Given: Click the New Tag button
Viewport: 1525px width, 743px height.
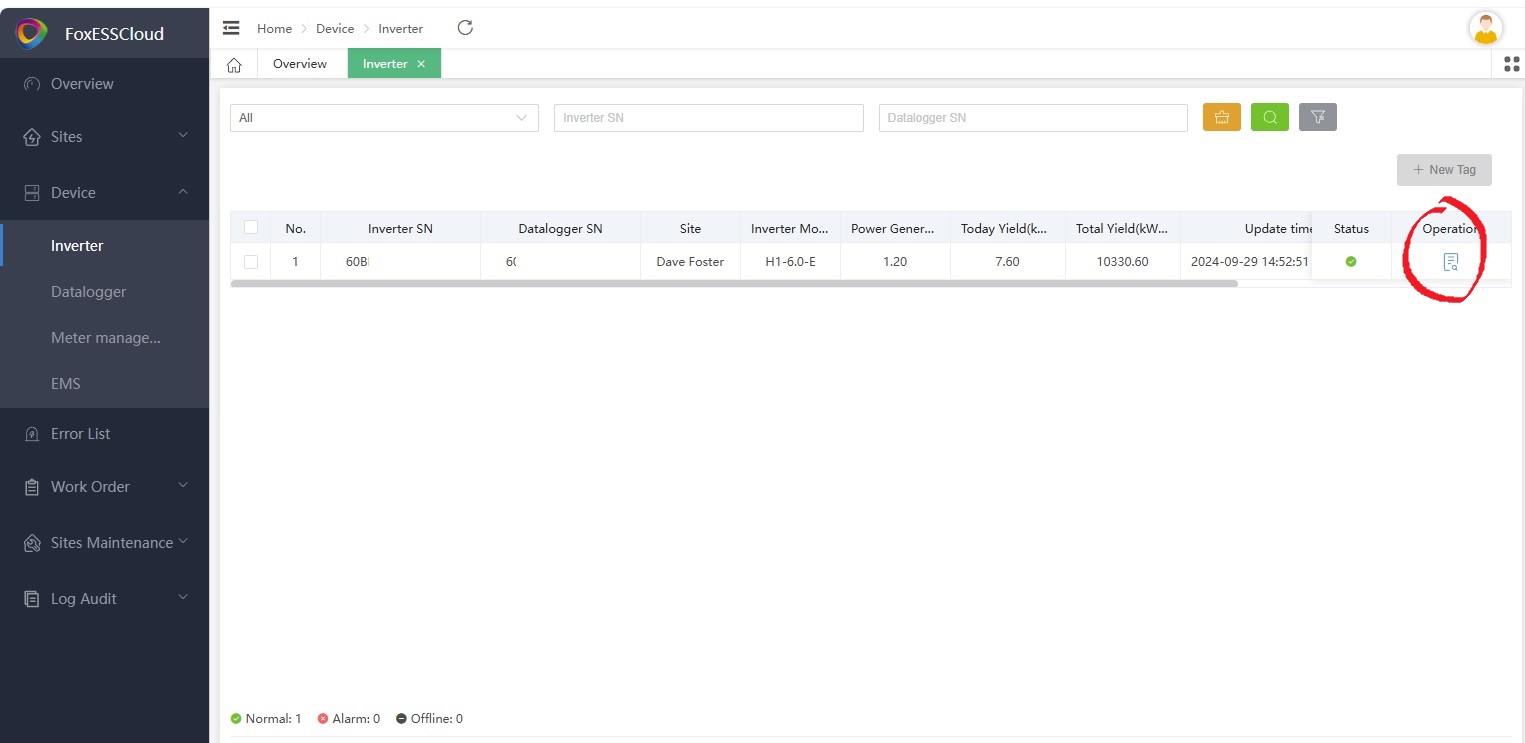Looking at the screenshot, I should click(x=1443, y=170).
